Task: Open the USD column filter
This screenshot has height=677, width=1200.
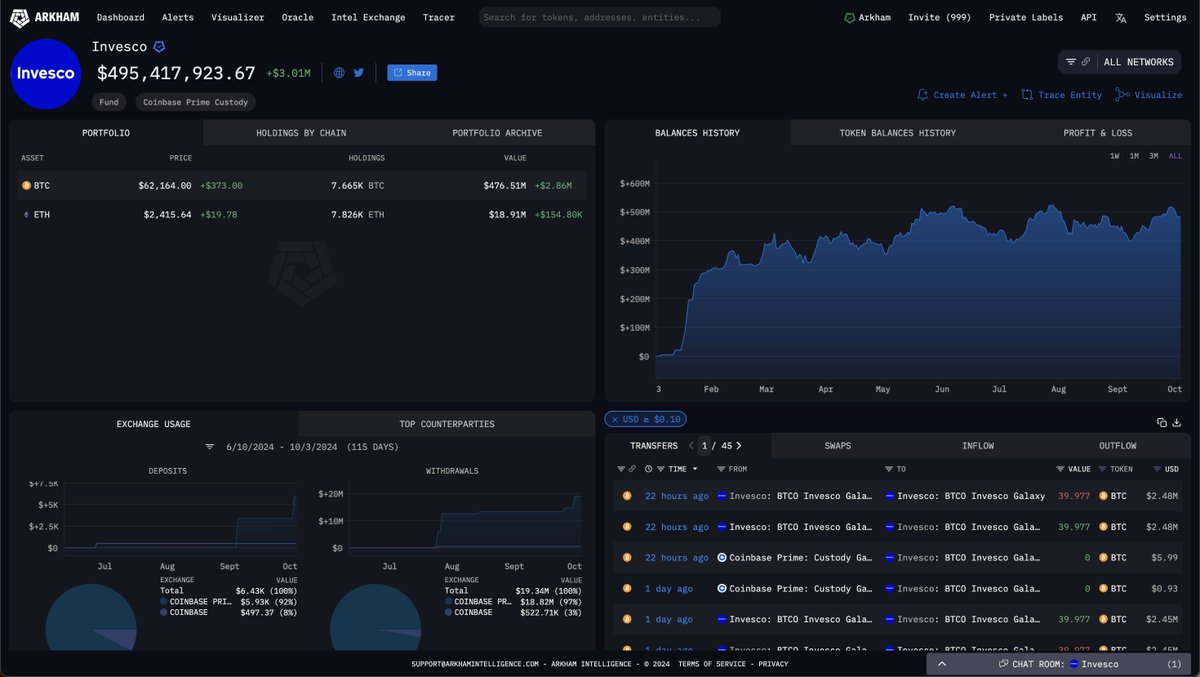Action: click(1155, 469)
